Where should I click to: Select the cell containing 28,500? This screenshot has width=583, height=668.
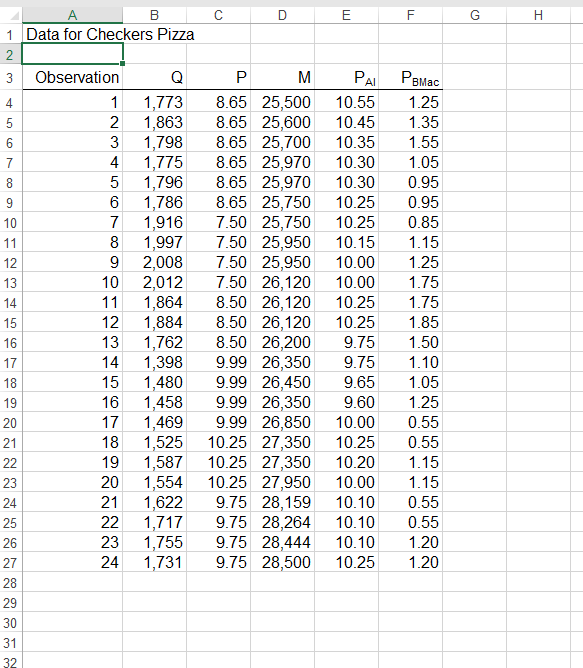click(x=283, y=562)
